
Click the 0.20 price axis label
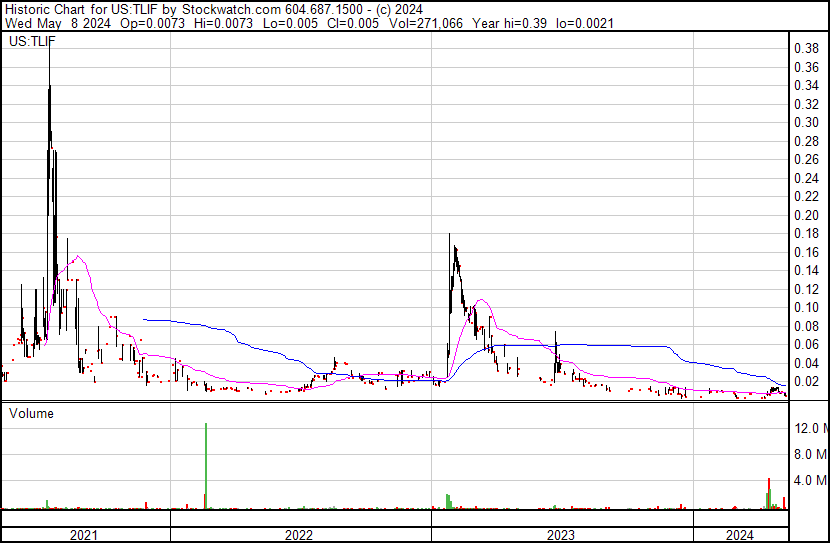[x=806, y=215]
